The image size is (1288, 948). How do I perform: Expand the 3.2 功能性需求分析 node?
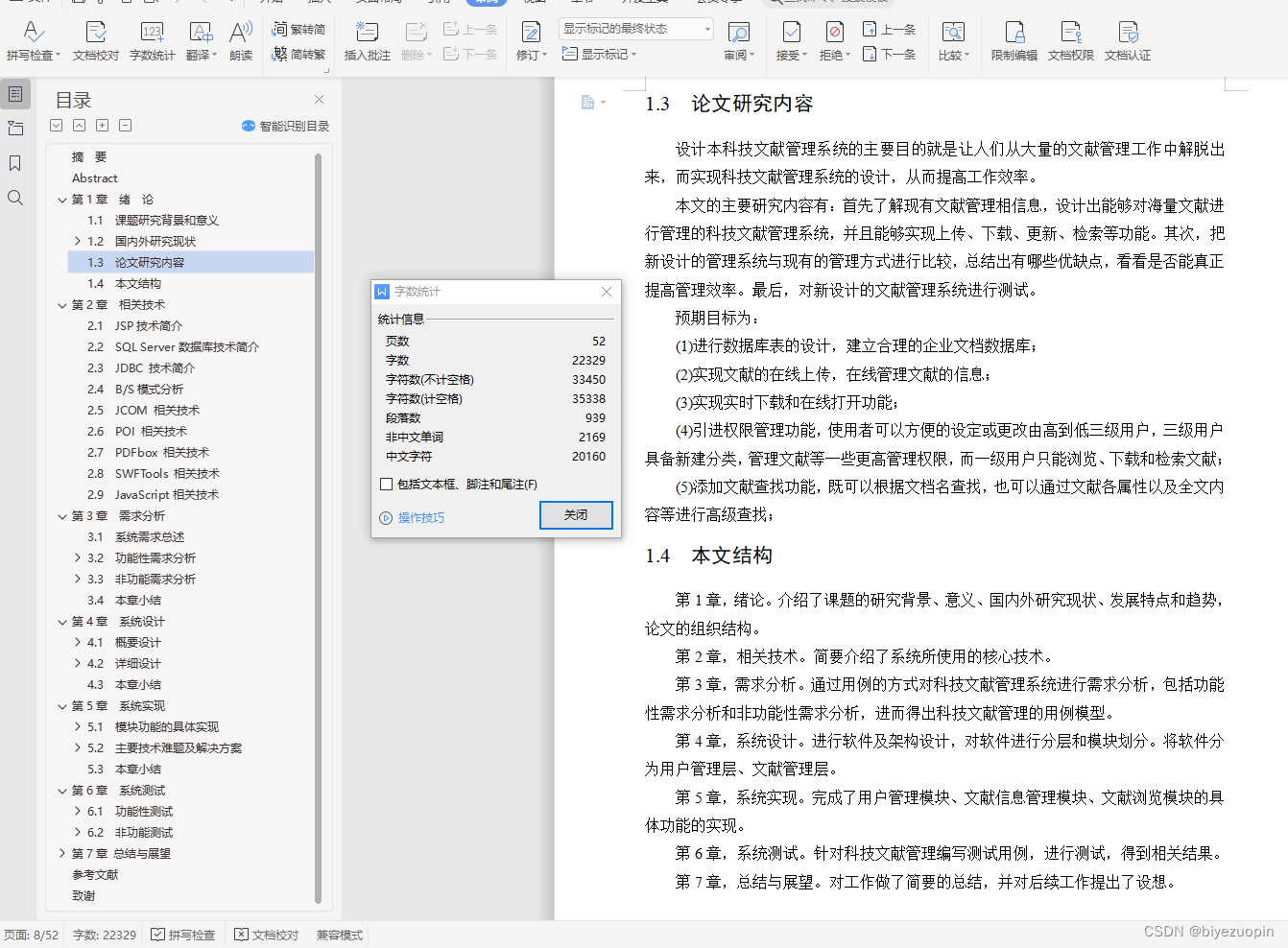coord(78,558)
